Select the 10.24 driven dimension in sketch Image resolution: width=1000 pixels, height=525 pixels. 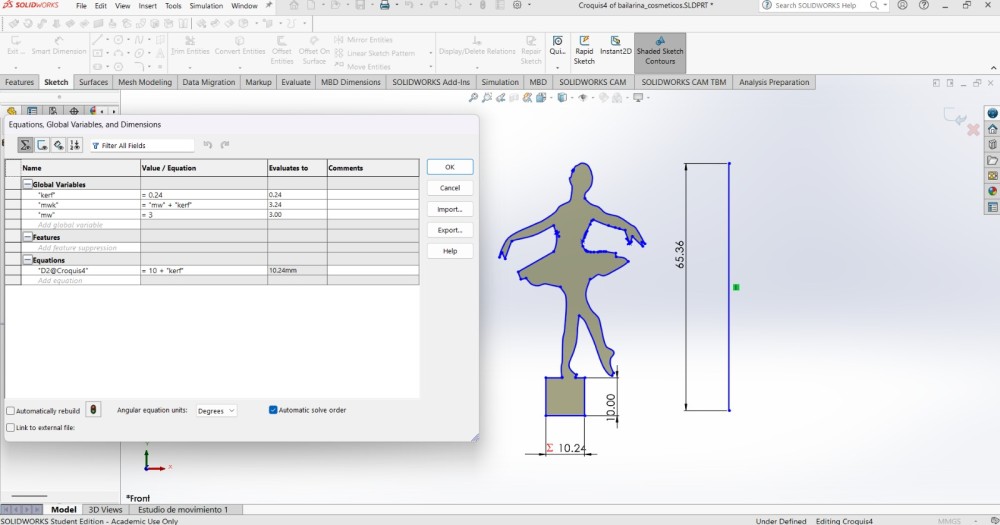[x=571, y=448]
